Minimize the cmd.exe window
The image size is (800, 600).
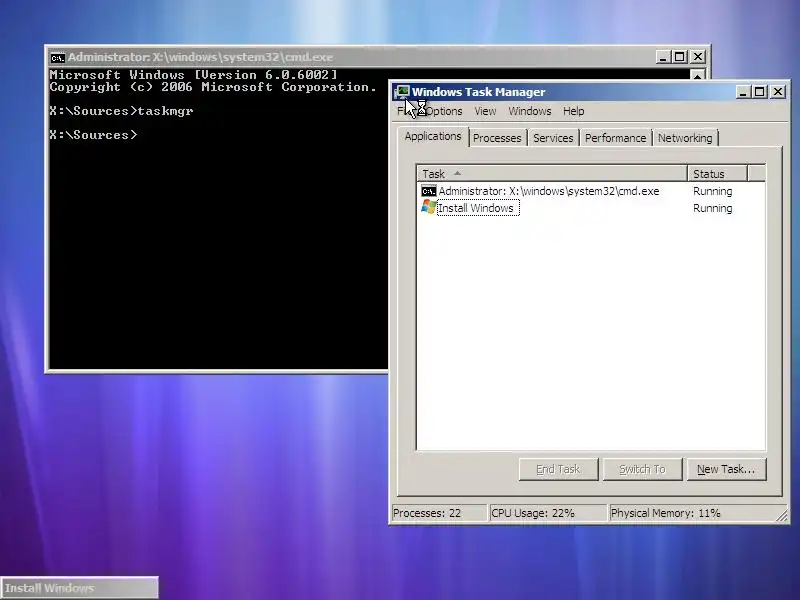tap(663, 57)
